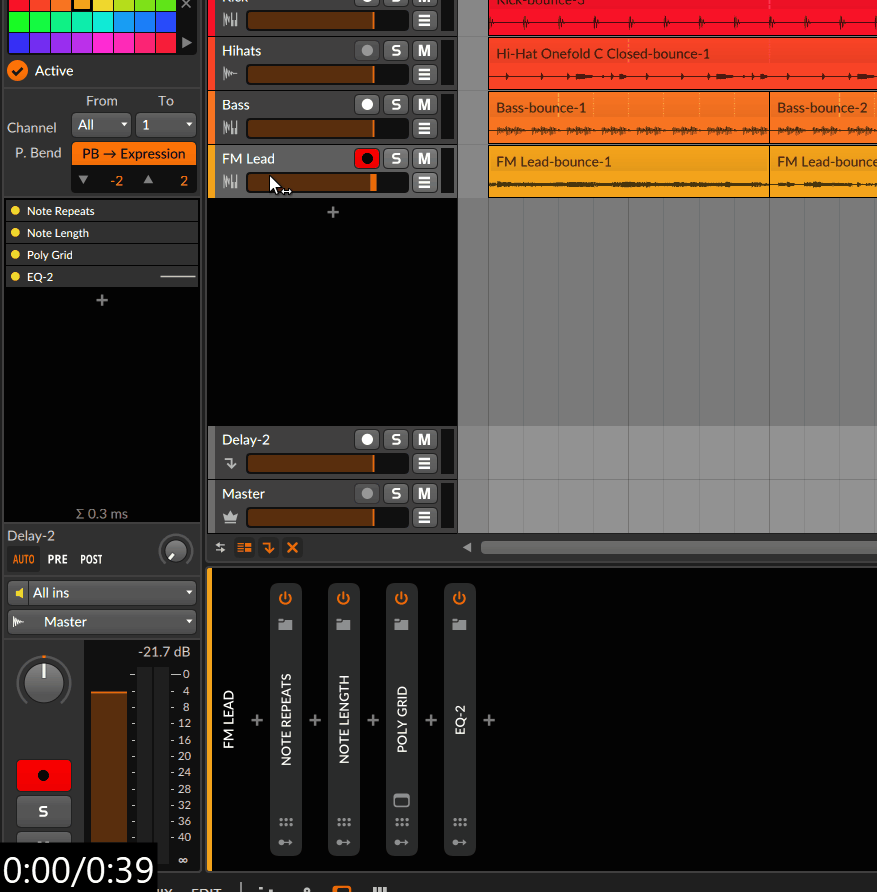This screenshot has height=892, width=877.
Task: Open preset folder of Note Repeats device
Action: coord(286,625)
